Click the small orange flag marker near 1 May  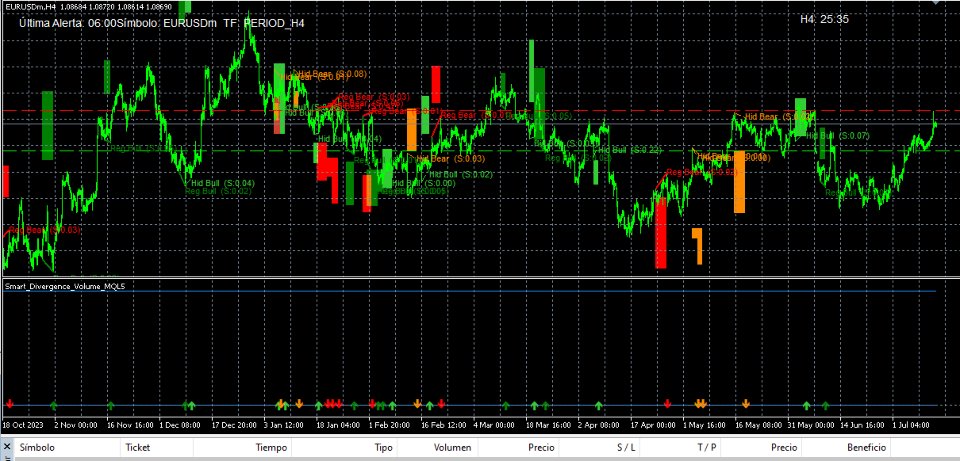(698, 246)
